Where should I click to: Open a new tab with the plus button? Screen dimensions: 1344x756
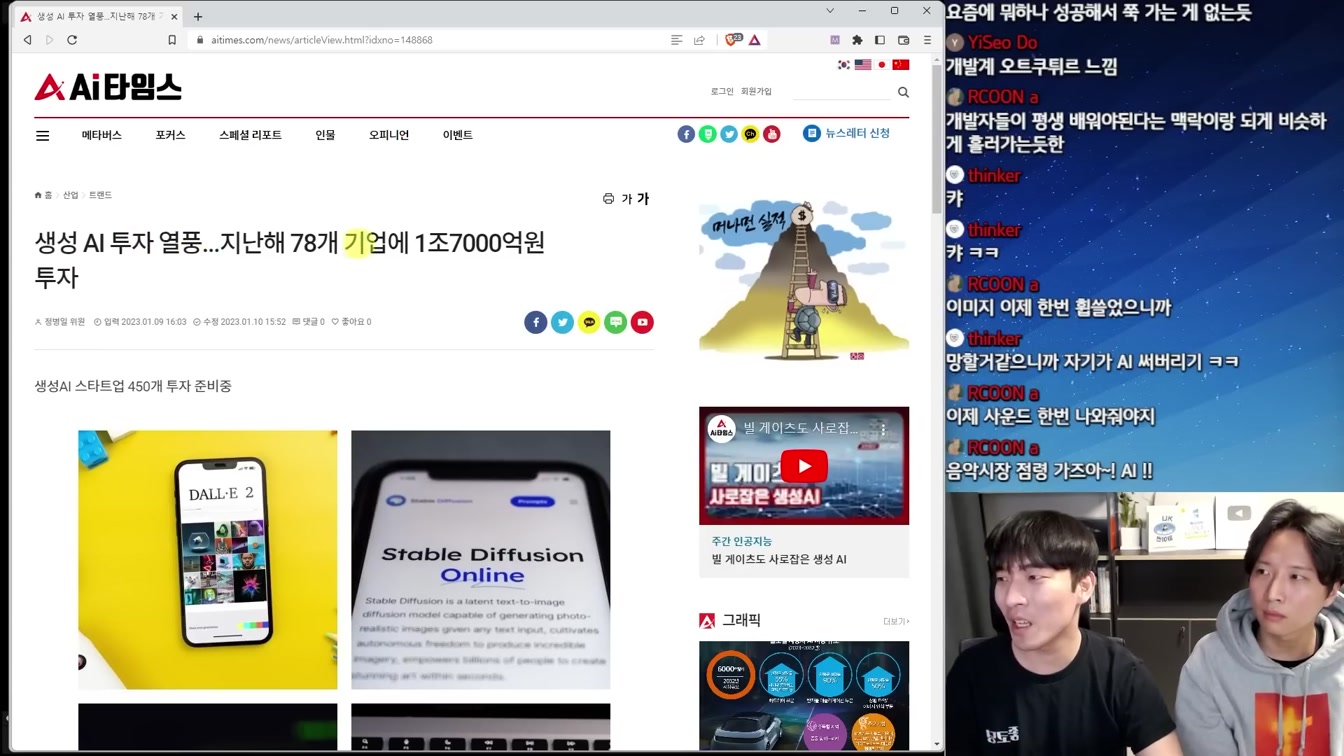[x=198, y=16]
